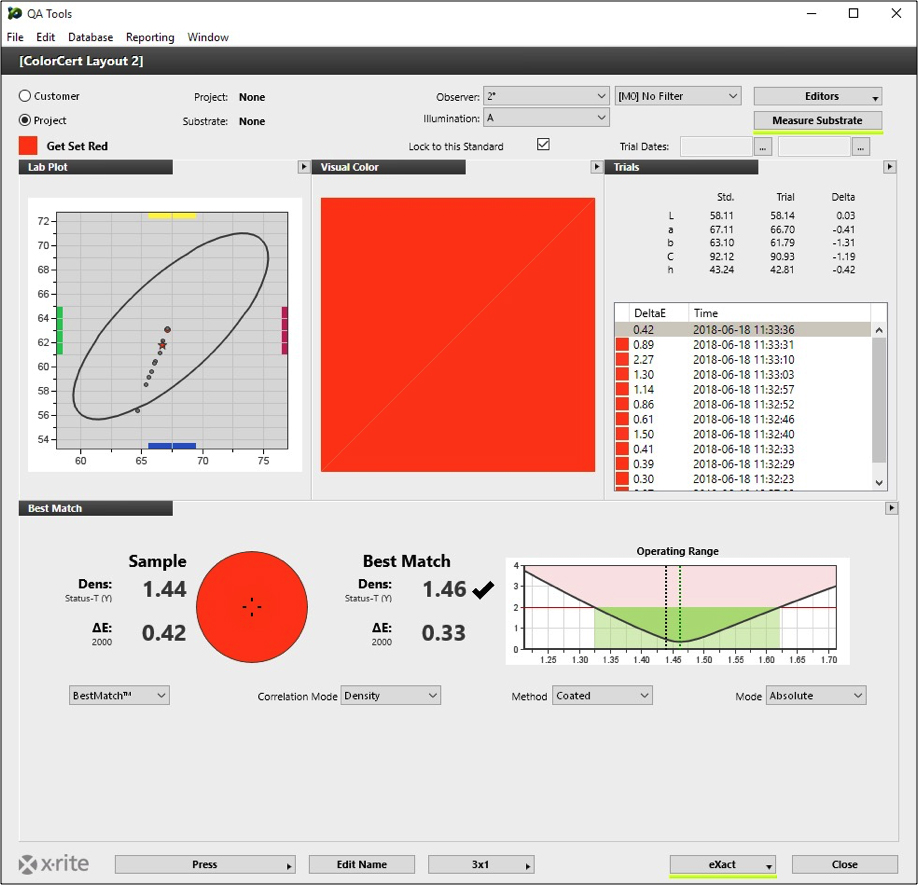Viewport: 918px width, 885px height.
Task: Expand the Trials panel options arrow
Action: click(x=891, y=167)
